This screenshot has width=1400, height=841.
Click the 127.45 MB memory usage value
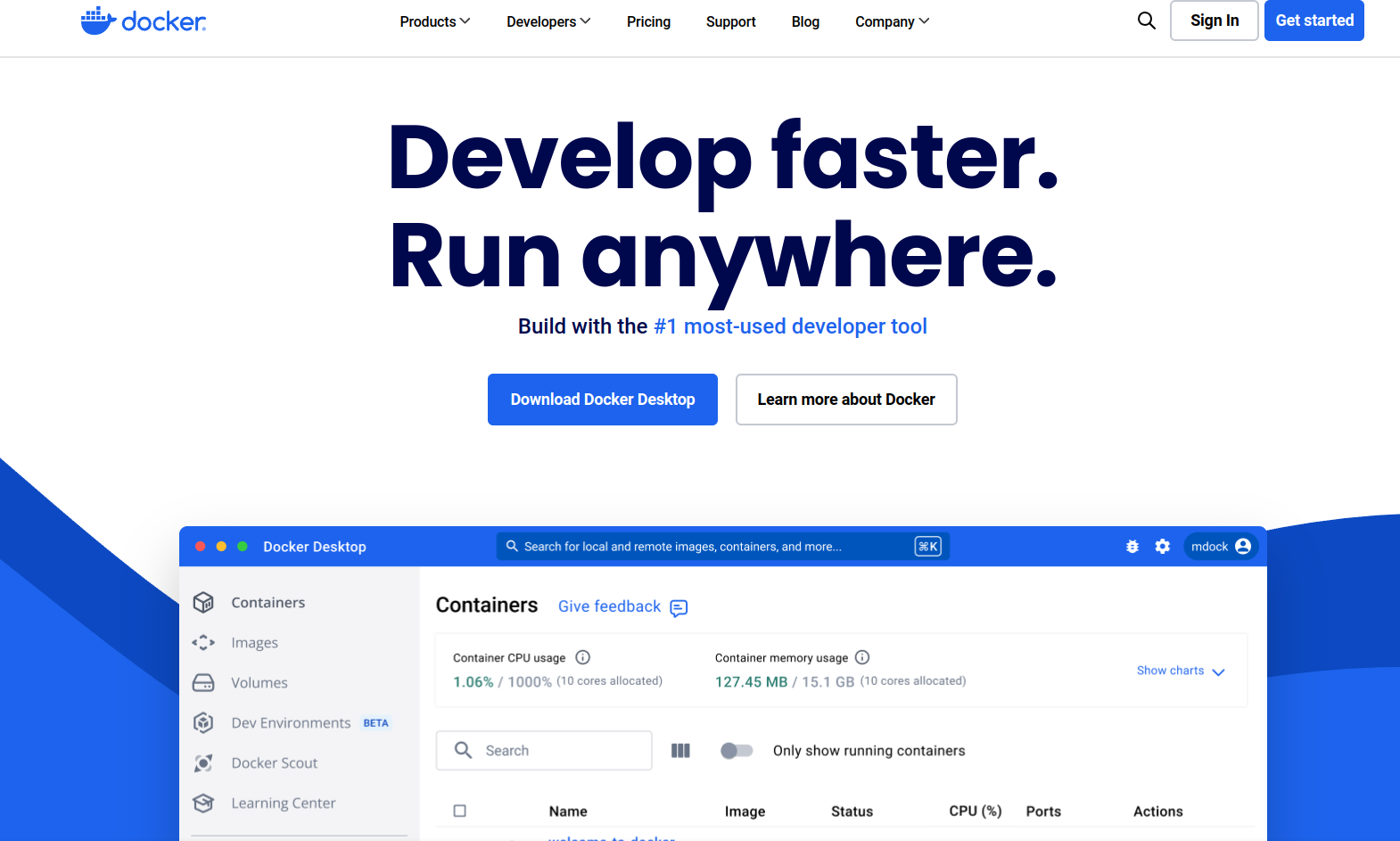[752, 682]
